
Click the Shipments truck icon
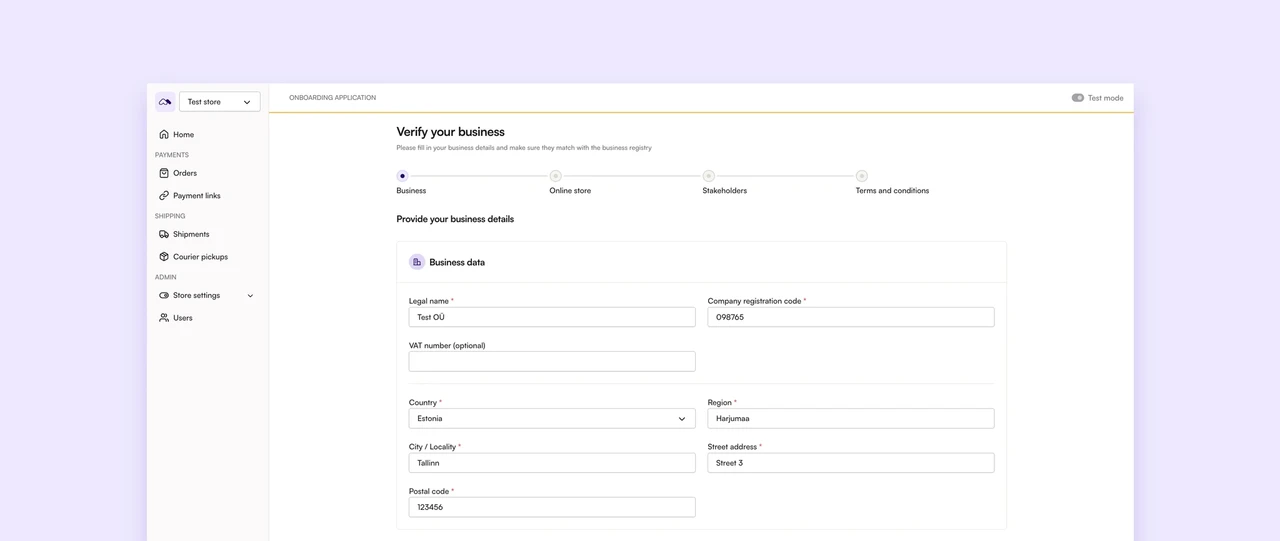tap(164, 234)
